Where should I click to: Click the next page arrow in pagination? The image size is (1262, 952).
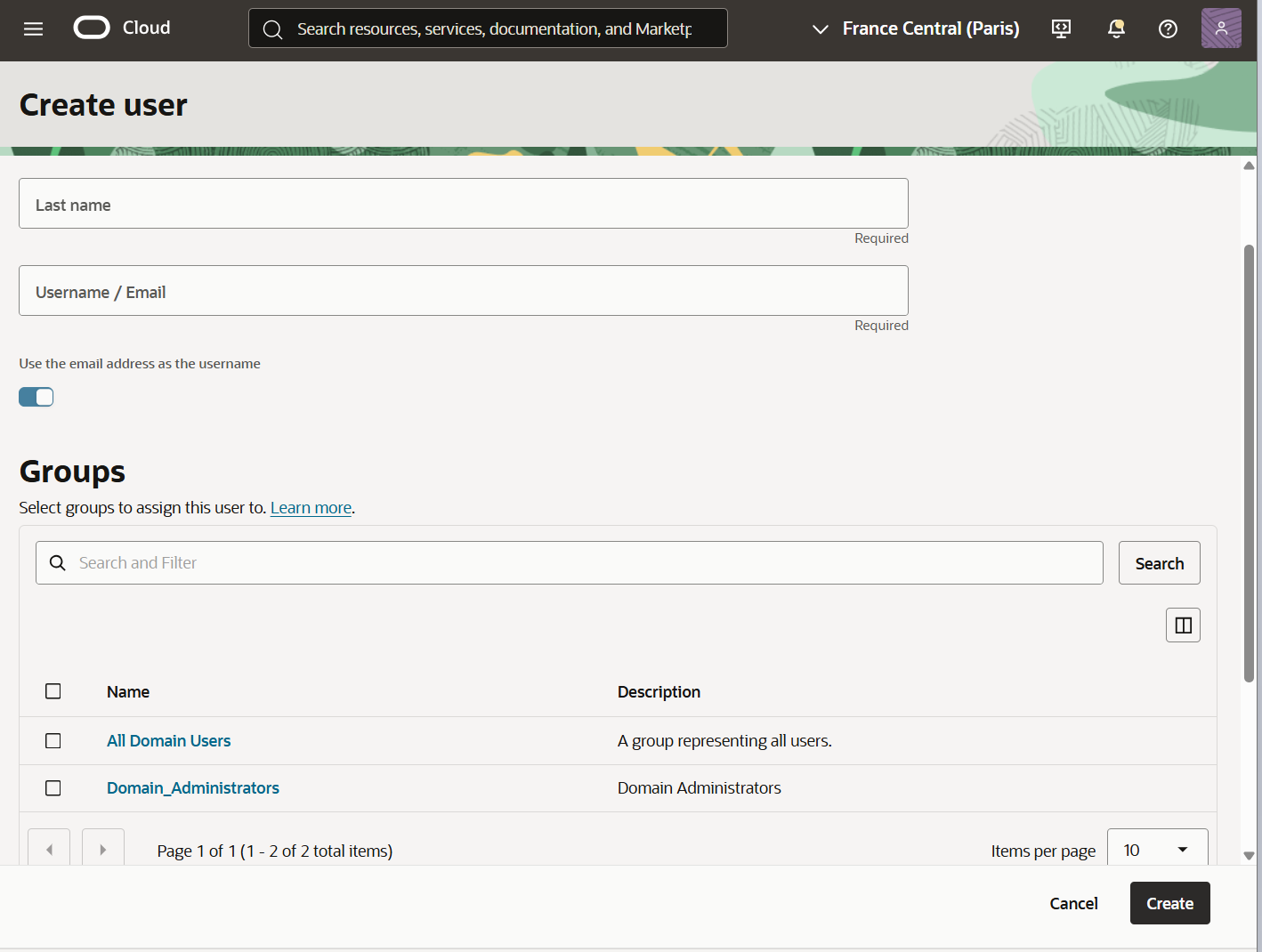click(103, 848)
